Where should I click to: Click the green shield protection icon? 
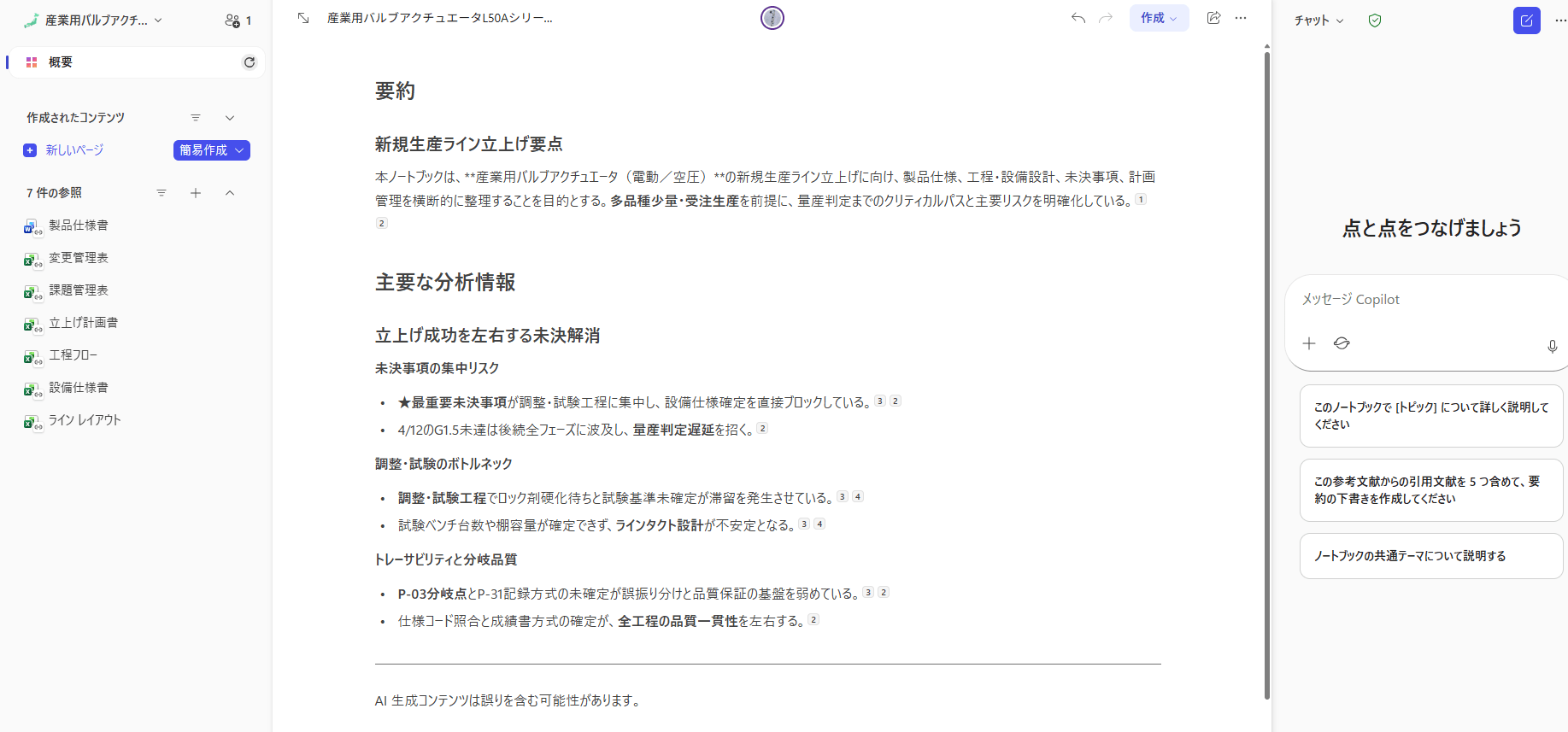pyautogui.click(x=1375, y=20)
